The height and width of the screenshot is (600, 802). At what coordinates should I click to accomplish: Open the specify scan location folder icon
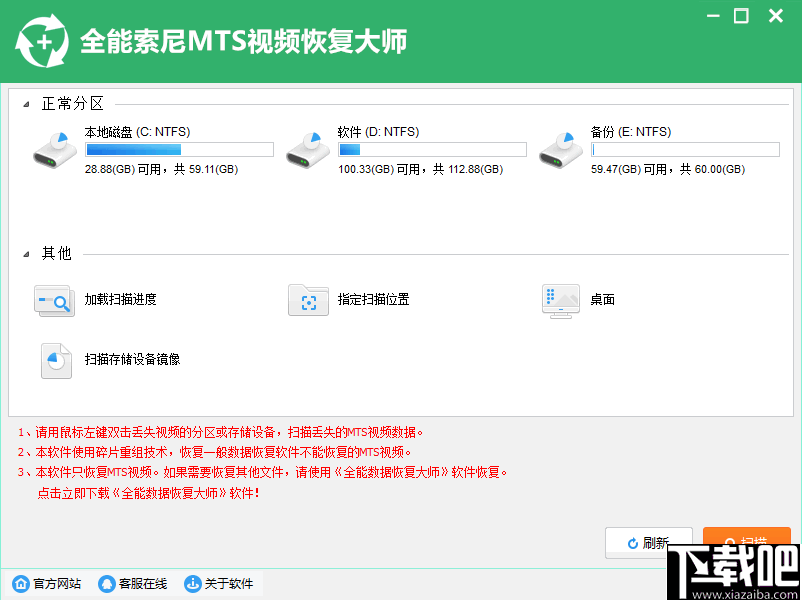(x=308, y=300)
